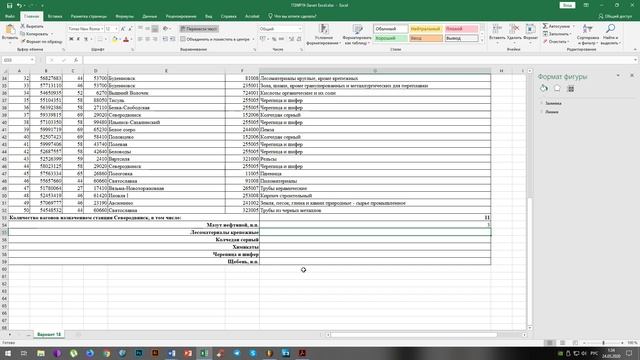Apply Bad (Плохой) cell style
Viewport: 640px width, 360px height.
461,29
